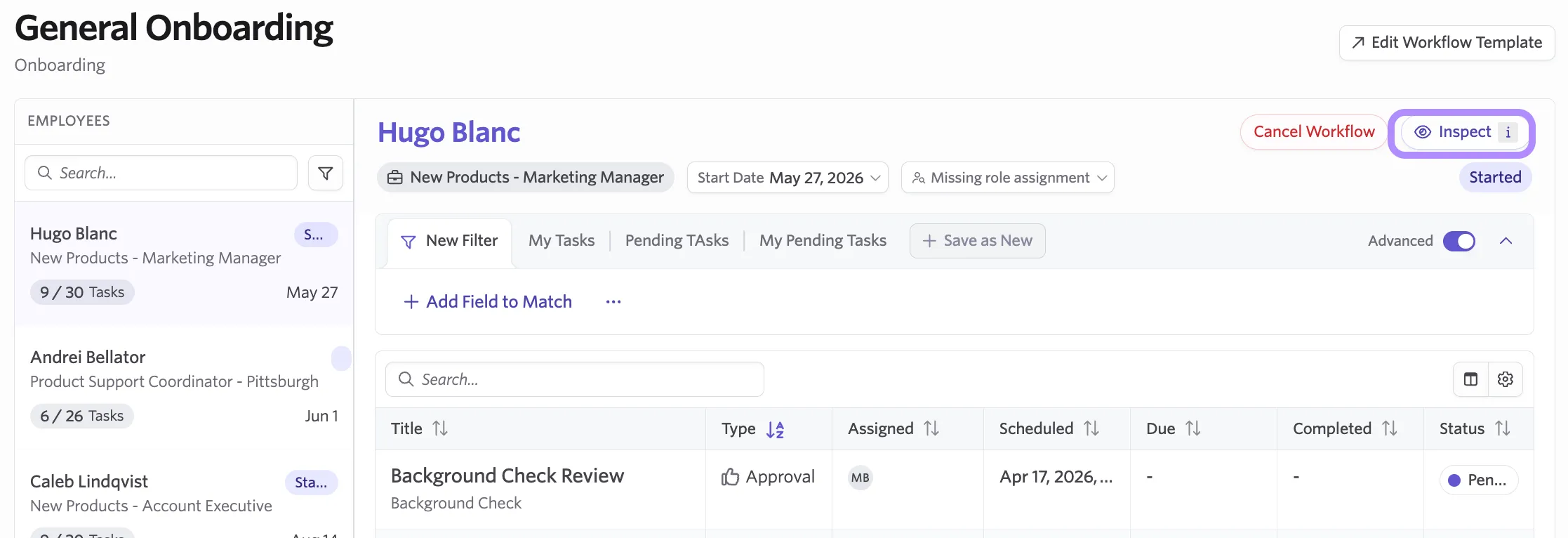This screenshot has width=1568, height=538.
Task: Click the Approval thumbs-up icon
Action: click(731, 478)
